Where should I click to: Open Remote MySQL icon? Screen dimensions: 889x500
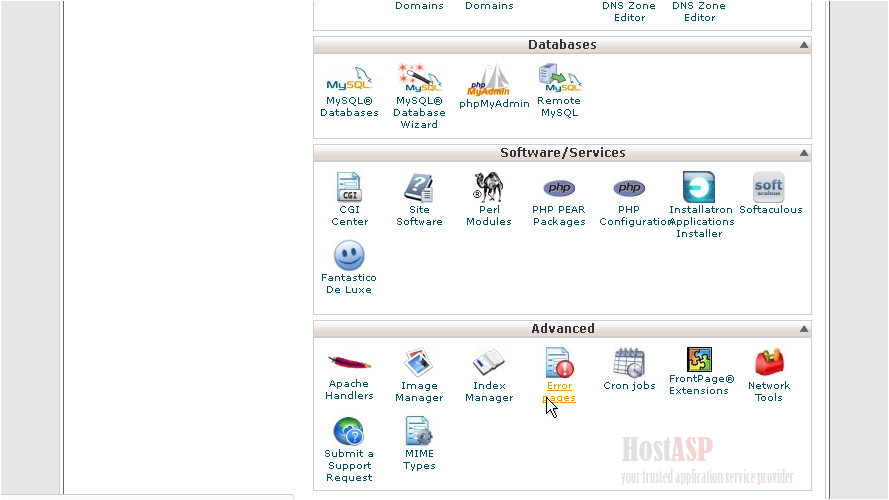click(x=559, y=78)
